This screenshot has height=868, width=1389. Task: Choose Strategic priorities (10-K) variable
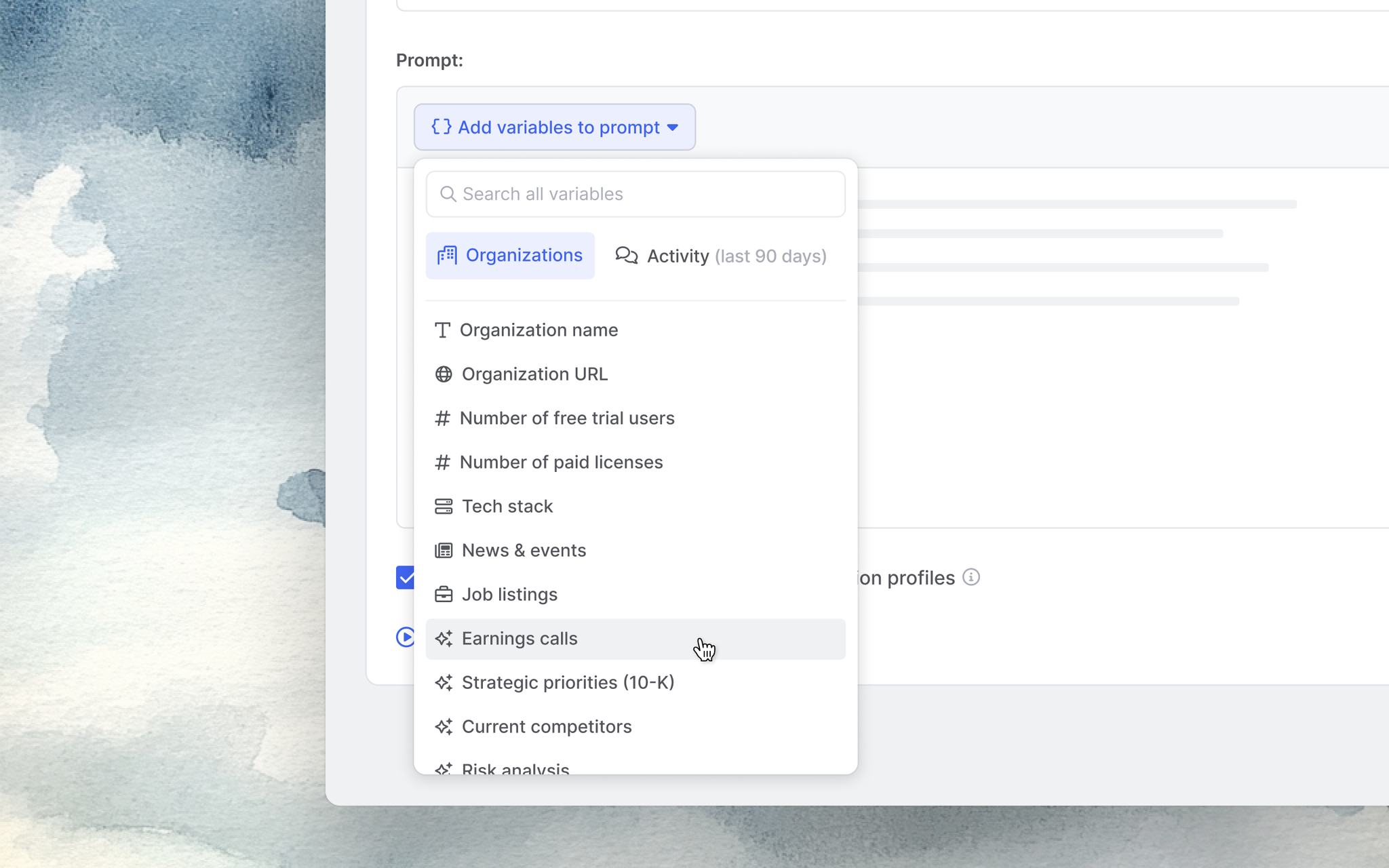point(568,683)
